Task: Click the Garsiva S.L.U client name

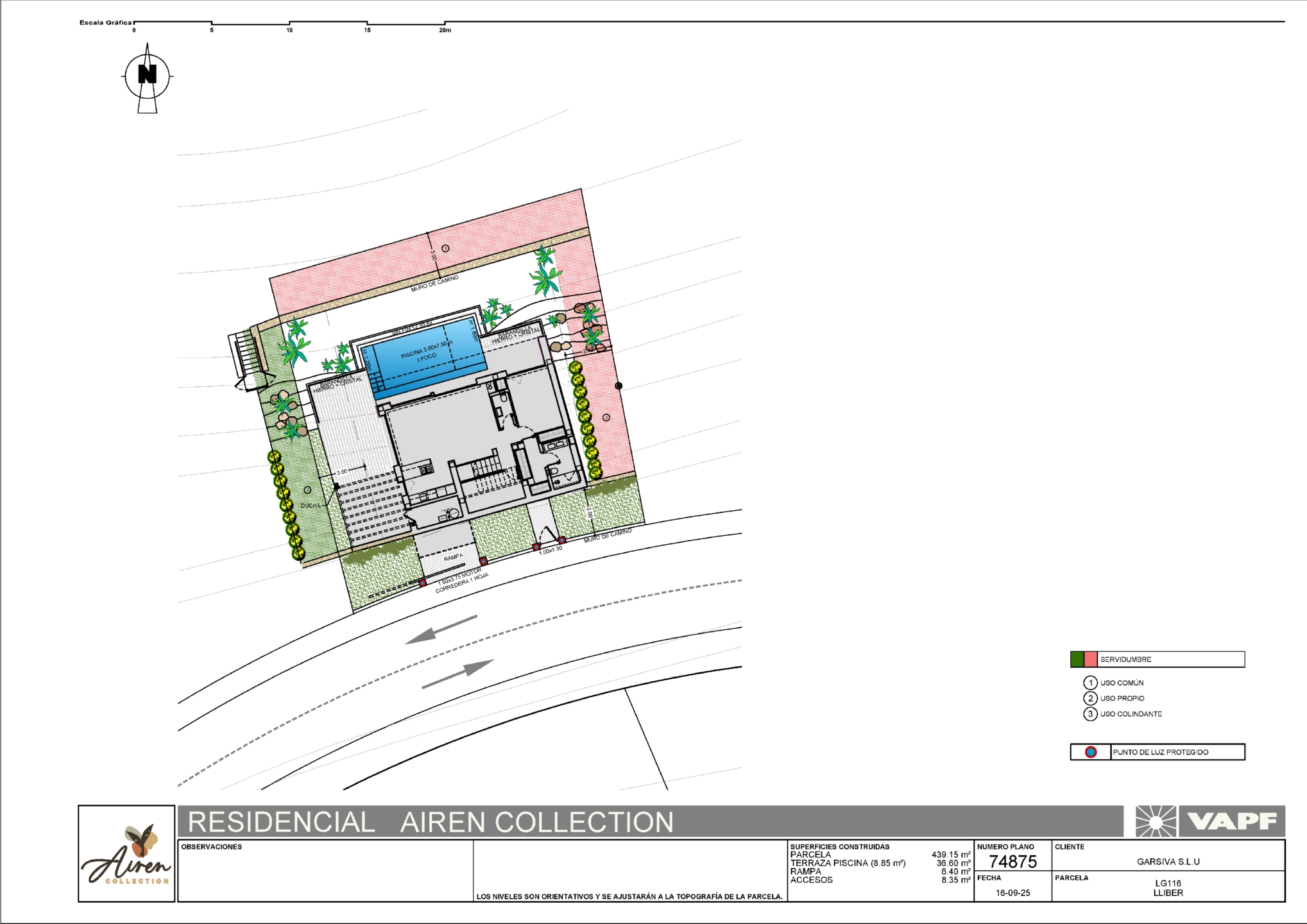Action: pyautogui.click(x=1168, y=862)
